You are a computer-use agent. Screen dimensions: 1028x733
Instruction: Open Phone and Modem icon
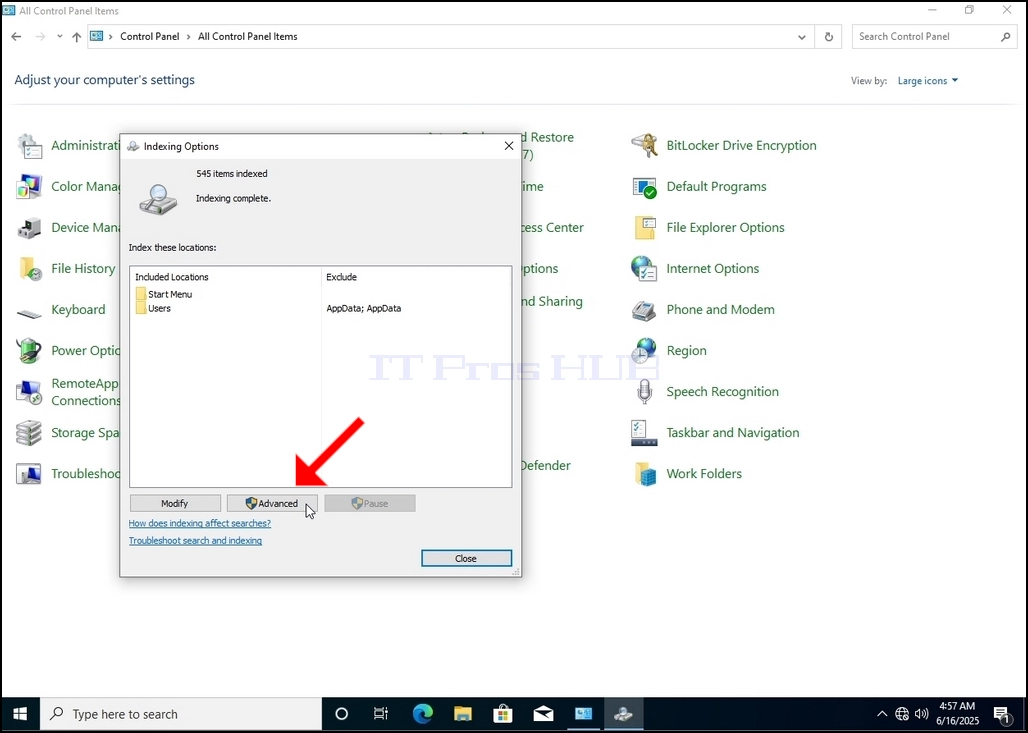(644, 309)
